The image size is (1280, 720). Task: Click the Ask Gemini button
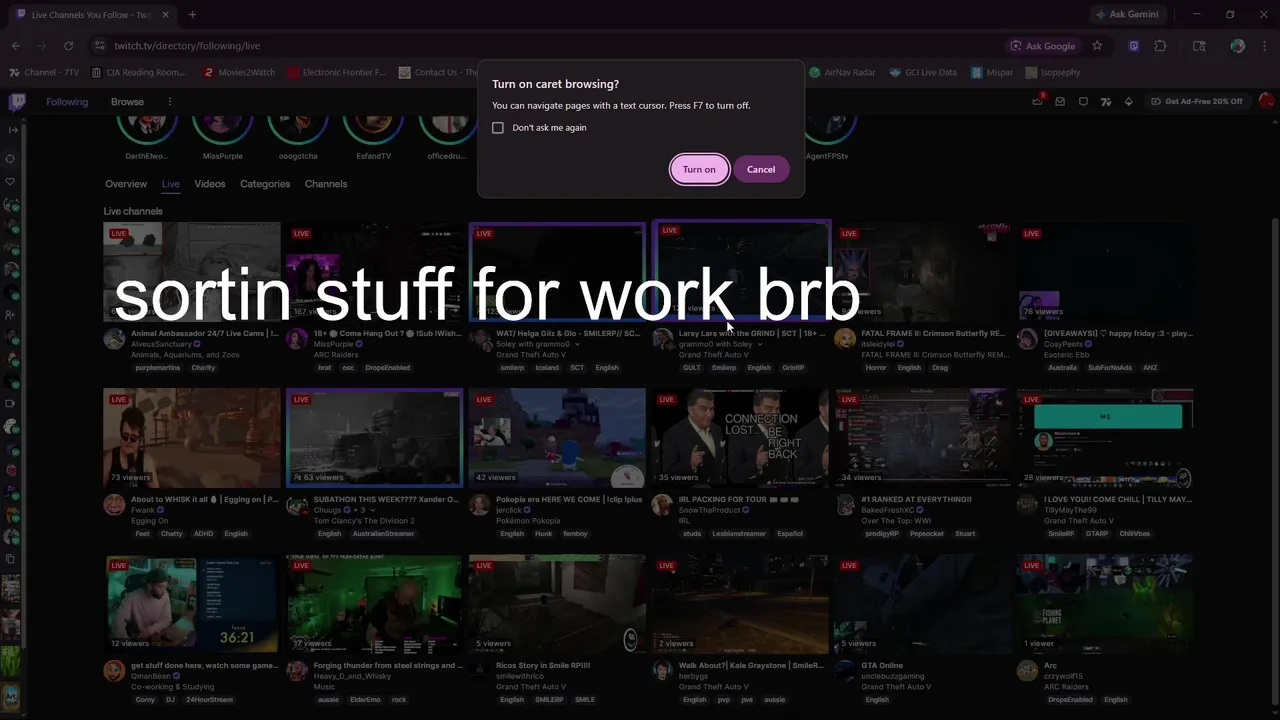click(x=1126, y=15)
